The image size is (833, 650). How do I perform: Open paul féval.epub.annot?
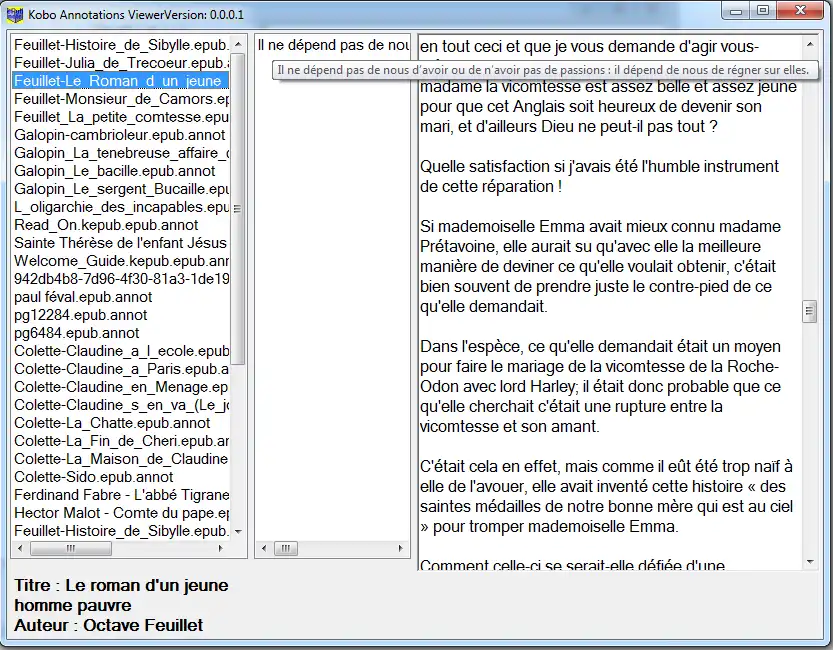point(122,297)
